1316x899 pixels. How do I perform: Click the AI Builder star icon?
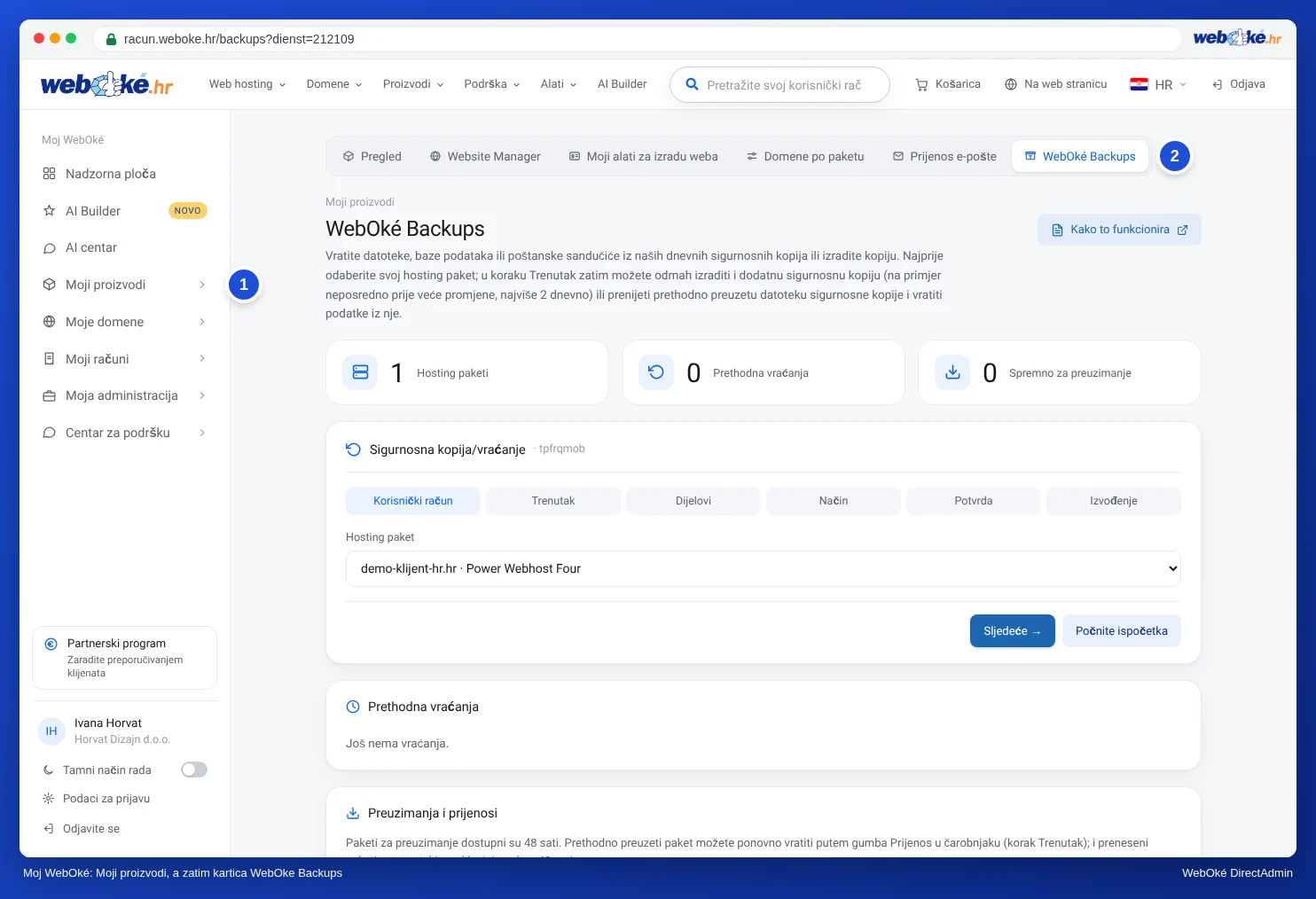click(x=50, y=211)
